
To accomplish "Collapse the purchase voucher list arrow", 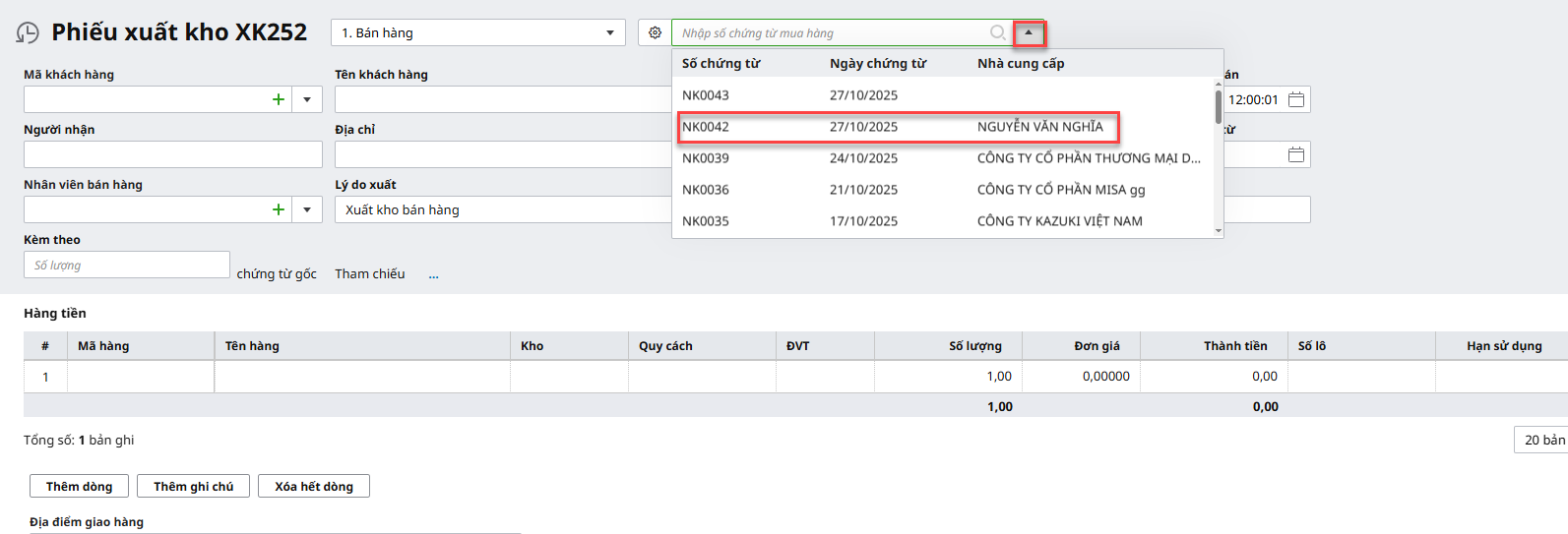I will point(1029,32).
